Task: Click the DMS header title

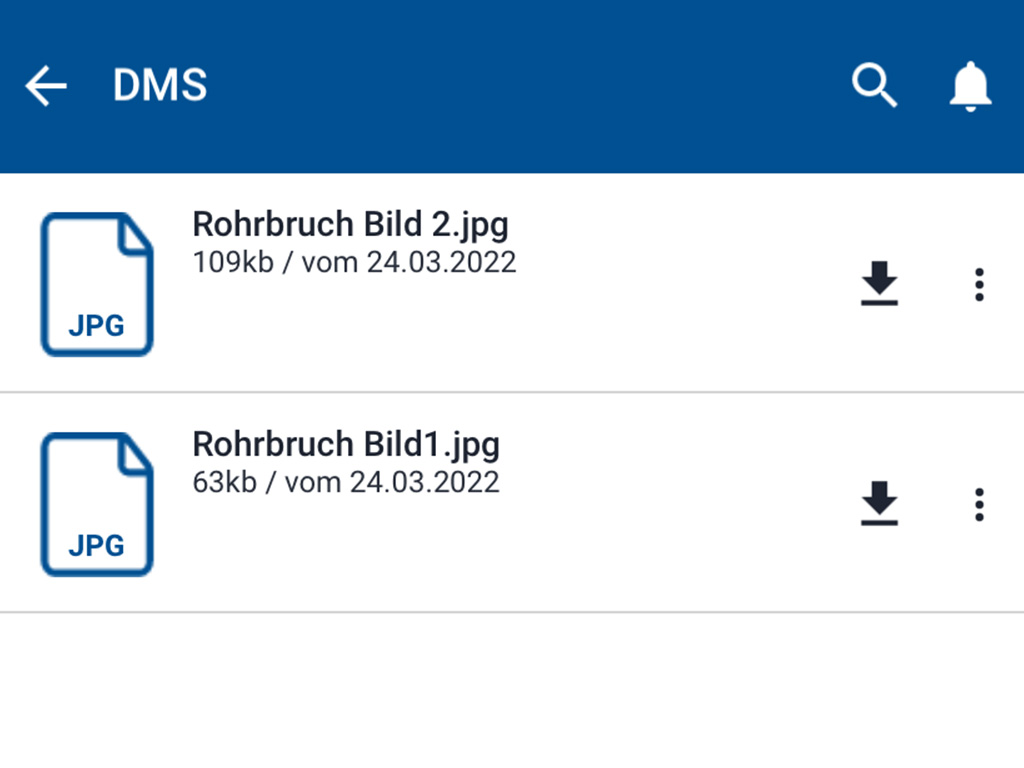Action: [160, 87]
